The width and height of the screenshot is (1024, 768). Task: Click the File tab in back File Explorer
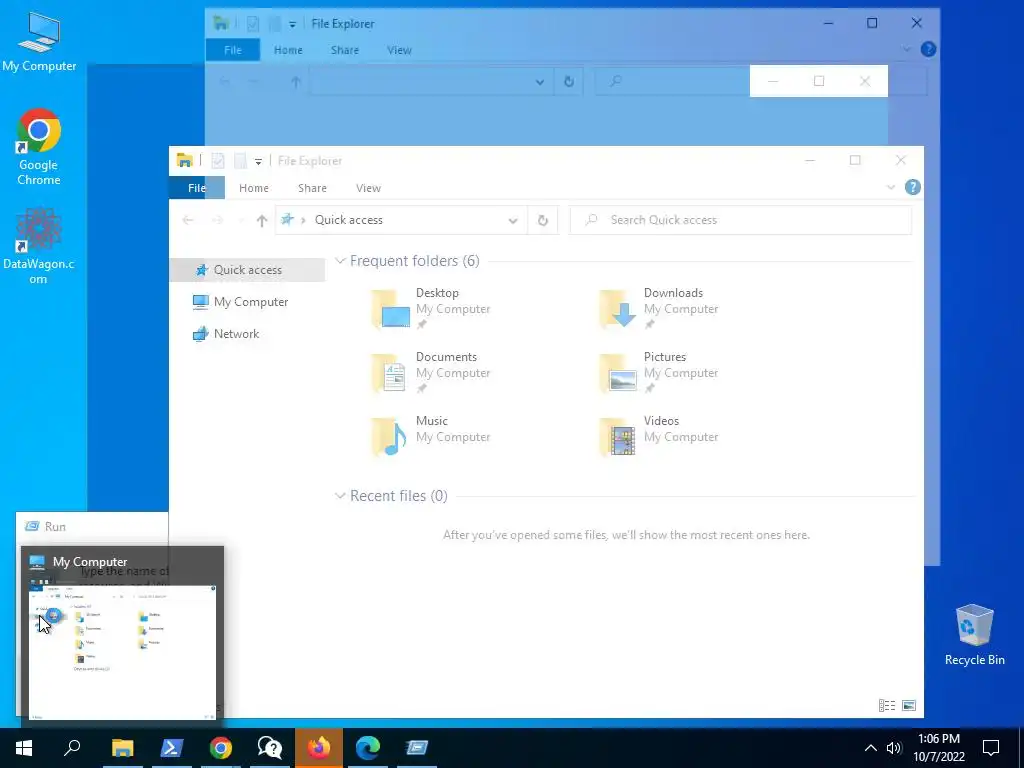click(233, 50)
